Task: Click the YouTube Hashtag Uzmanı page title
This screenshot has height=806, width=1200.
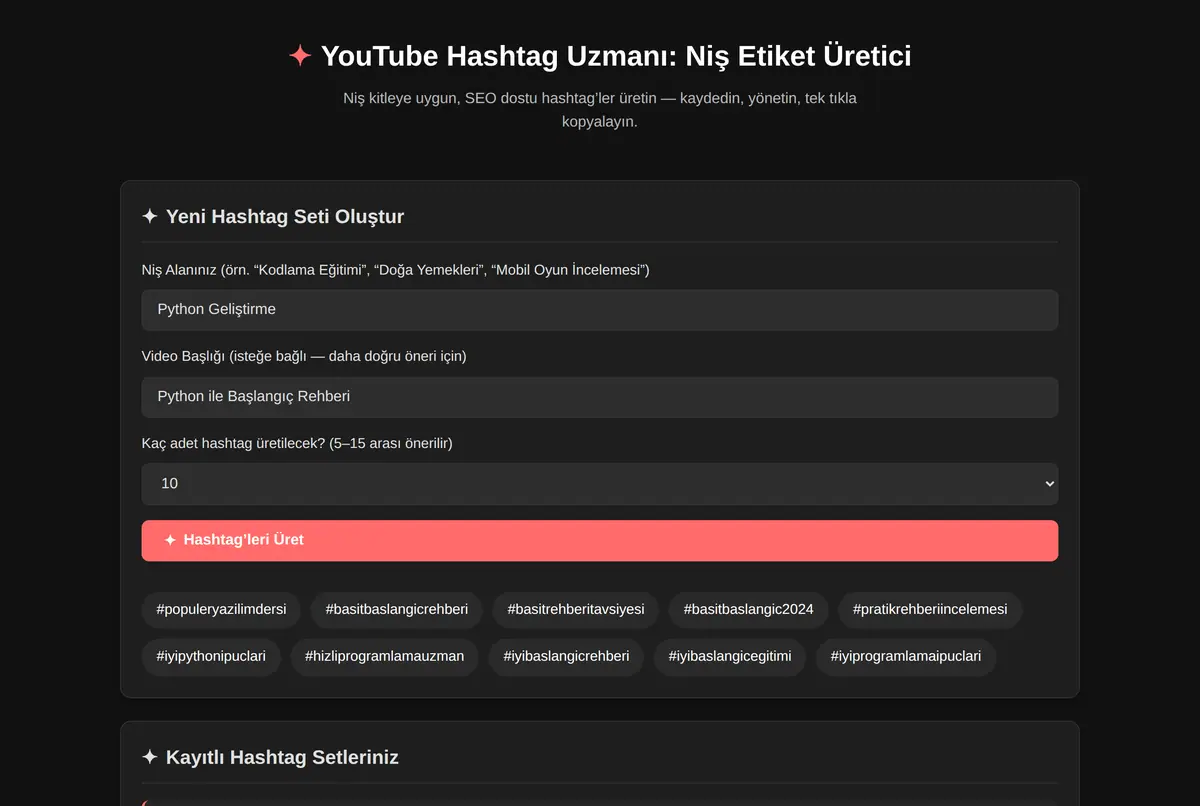Action: (x=616, y=56)
